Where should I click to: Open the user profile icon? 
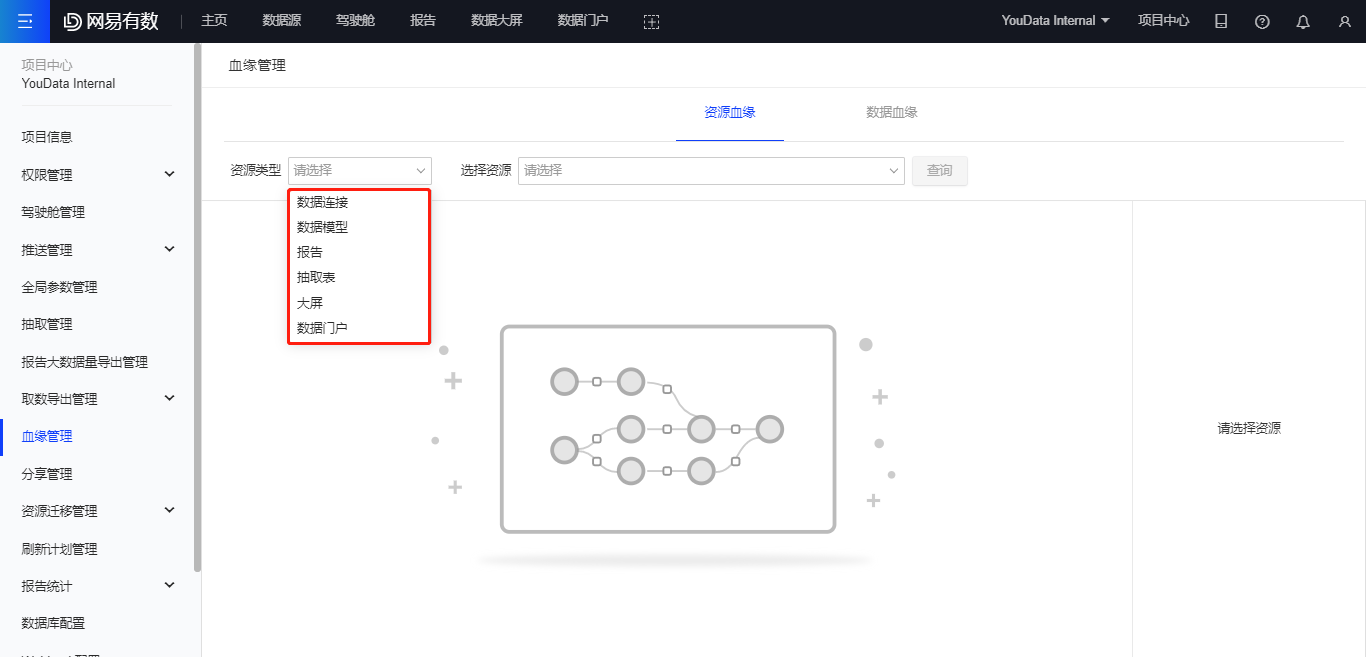click(x=1344, y=21)
